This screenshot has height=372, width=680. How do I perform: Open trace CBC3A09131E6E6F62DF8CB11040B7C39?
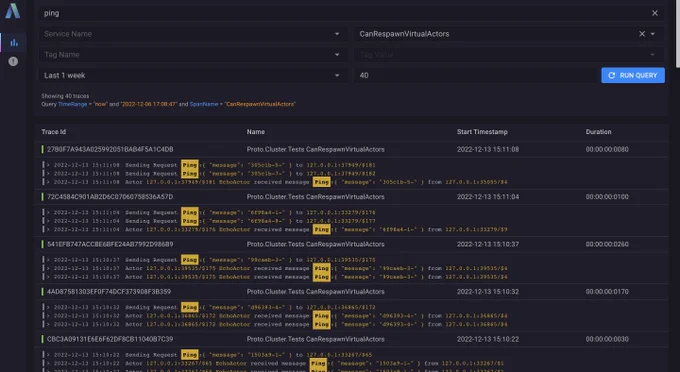point(110,339)
